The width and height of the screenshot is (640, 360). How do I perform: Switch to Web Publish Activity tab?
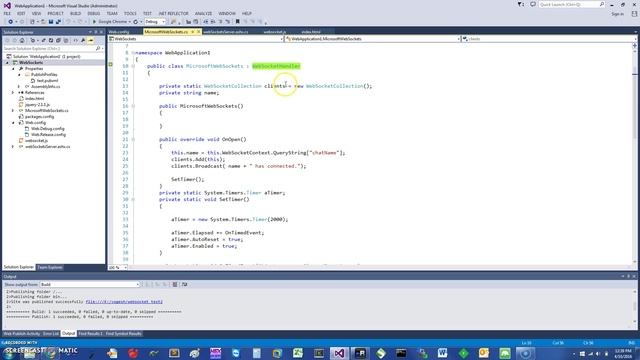point(22,334)
